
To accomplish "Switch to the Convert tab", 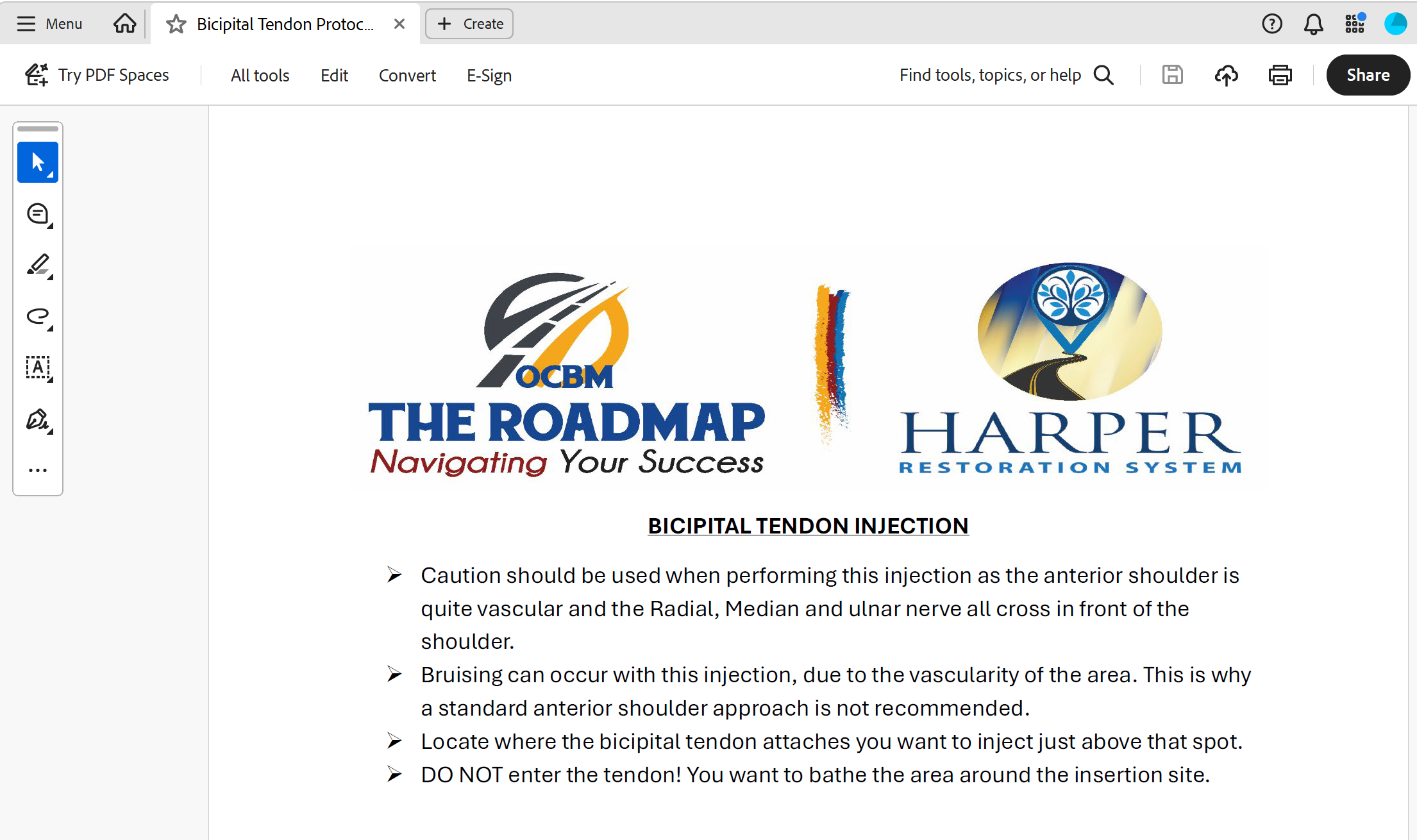I will 407,75.
